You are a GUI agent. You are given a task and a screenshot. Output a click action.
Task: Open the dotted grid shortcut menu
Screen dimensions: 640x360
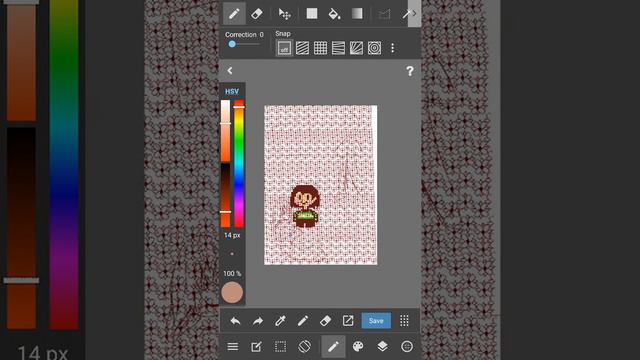tap(404, 321)
